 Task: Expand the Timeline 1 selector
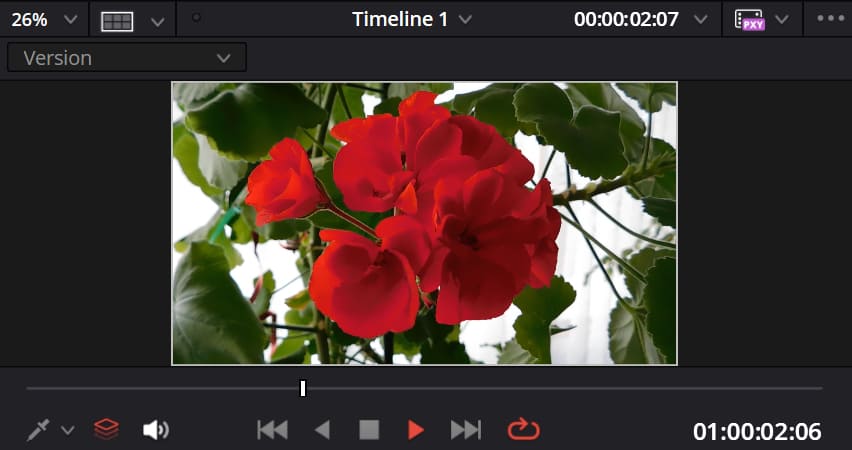pos(411,19)
